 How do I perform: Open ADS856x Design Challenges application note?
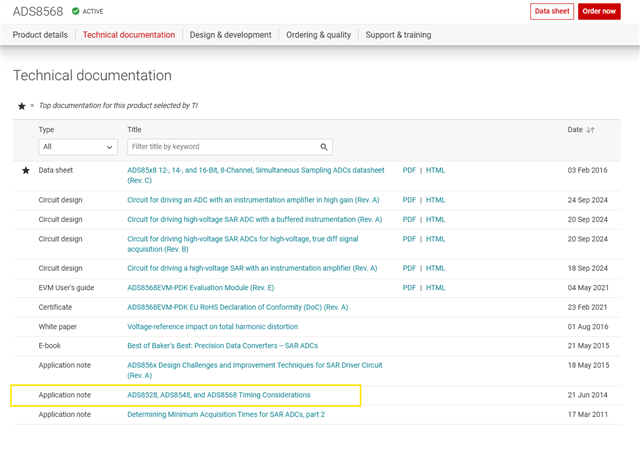255,370
